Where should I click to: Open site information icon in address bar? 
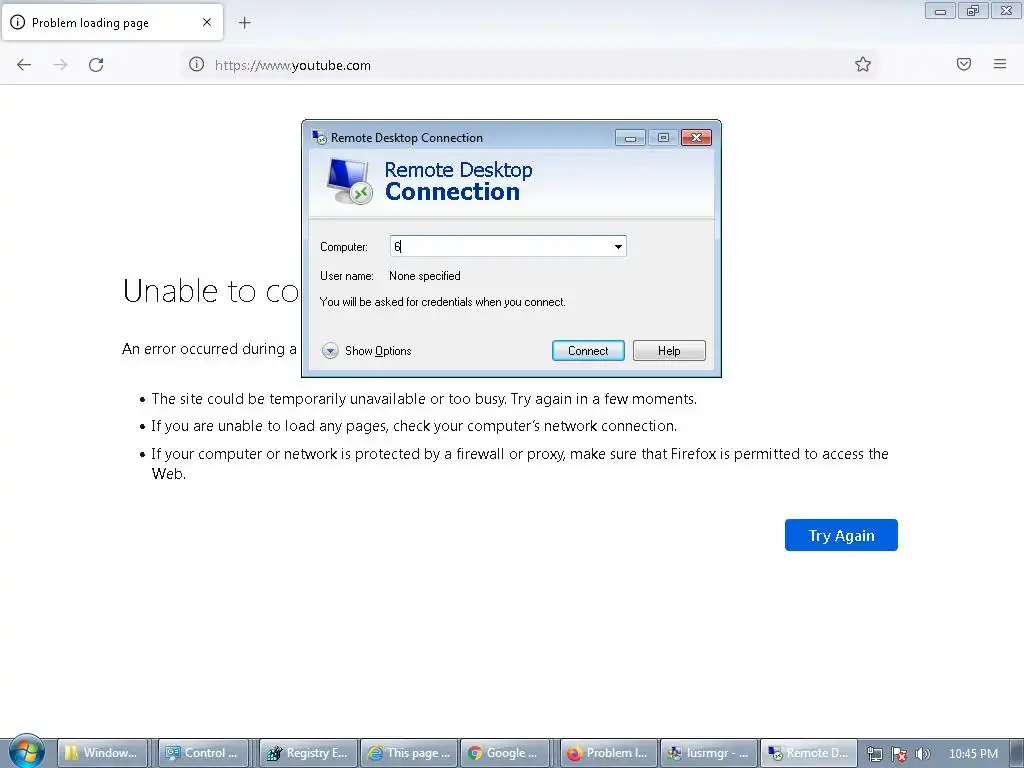tap(197, 64)
